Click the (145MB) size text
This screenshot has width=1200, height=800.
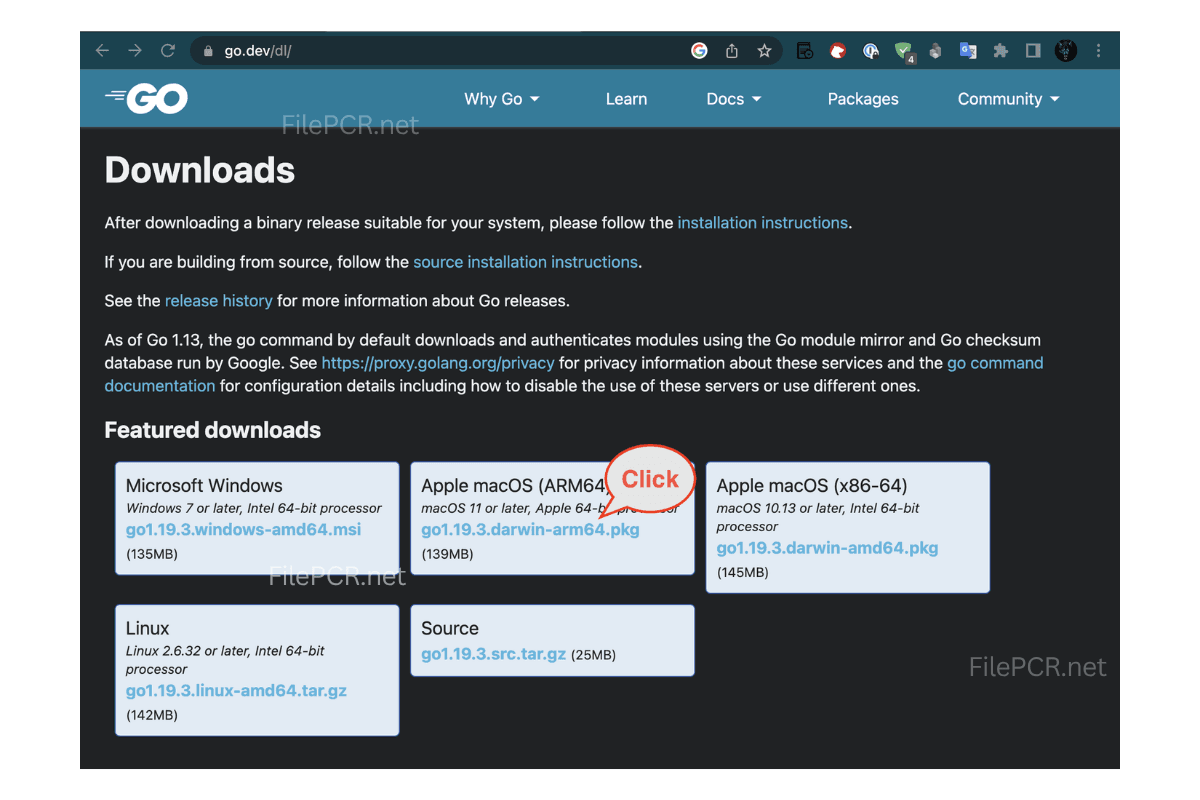click(x=743, y=573)
